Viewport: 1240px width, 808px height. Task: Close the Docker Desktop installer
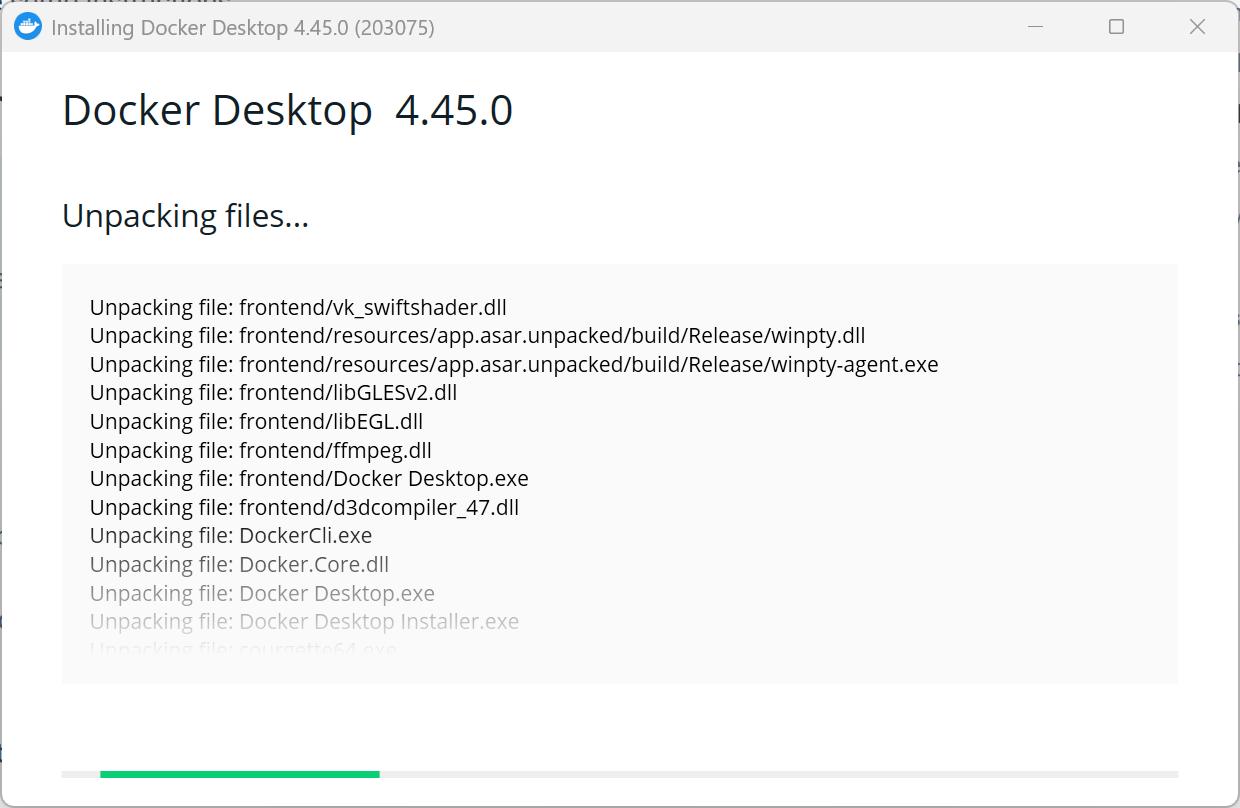pyautogui.click(x=1197, y=27)
